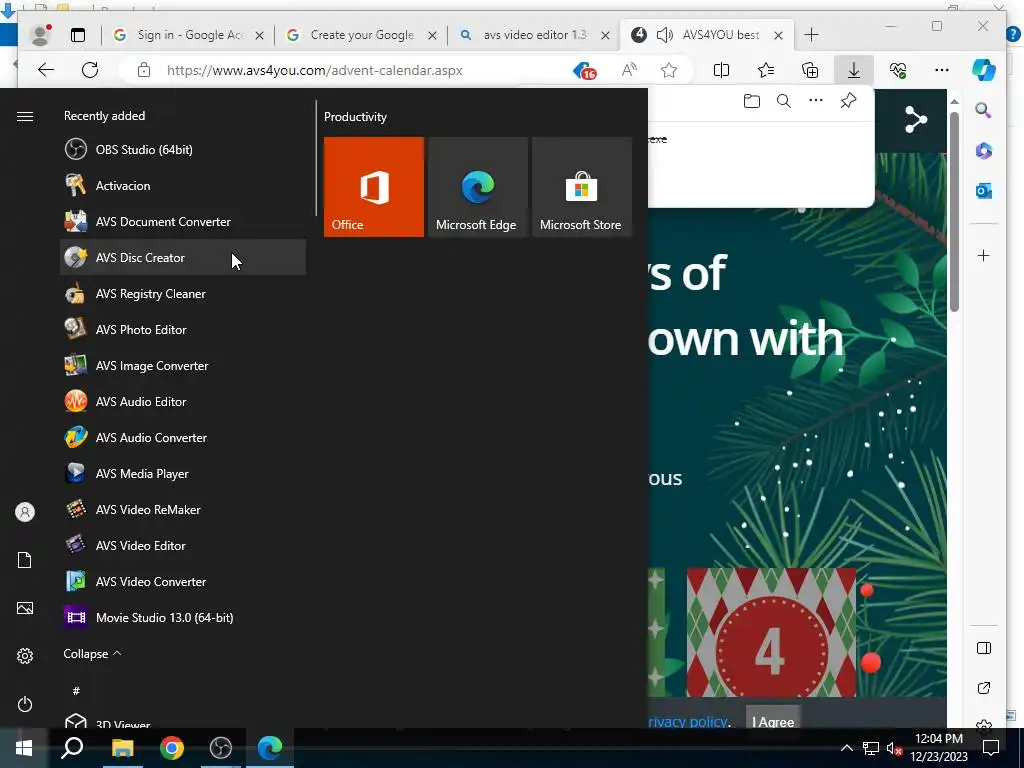Open AVS Video ReMaker
The width and height of the screenshot is (1024, 768).
click(x=183, y=509)
